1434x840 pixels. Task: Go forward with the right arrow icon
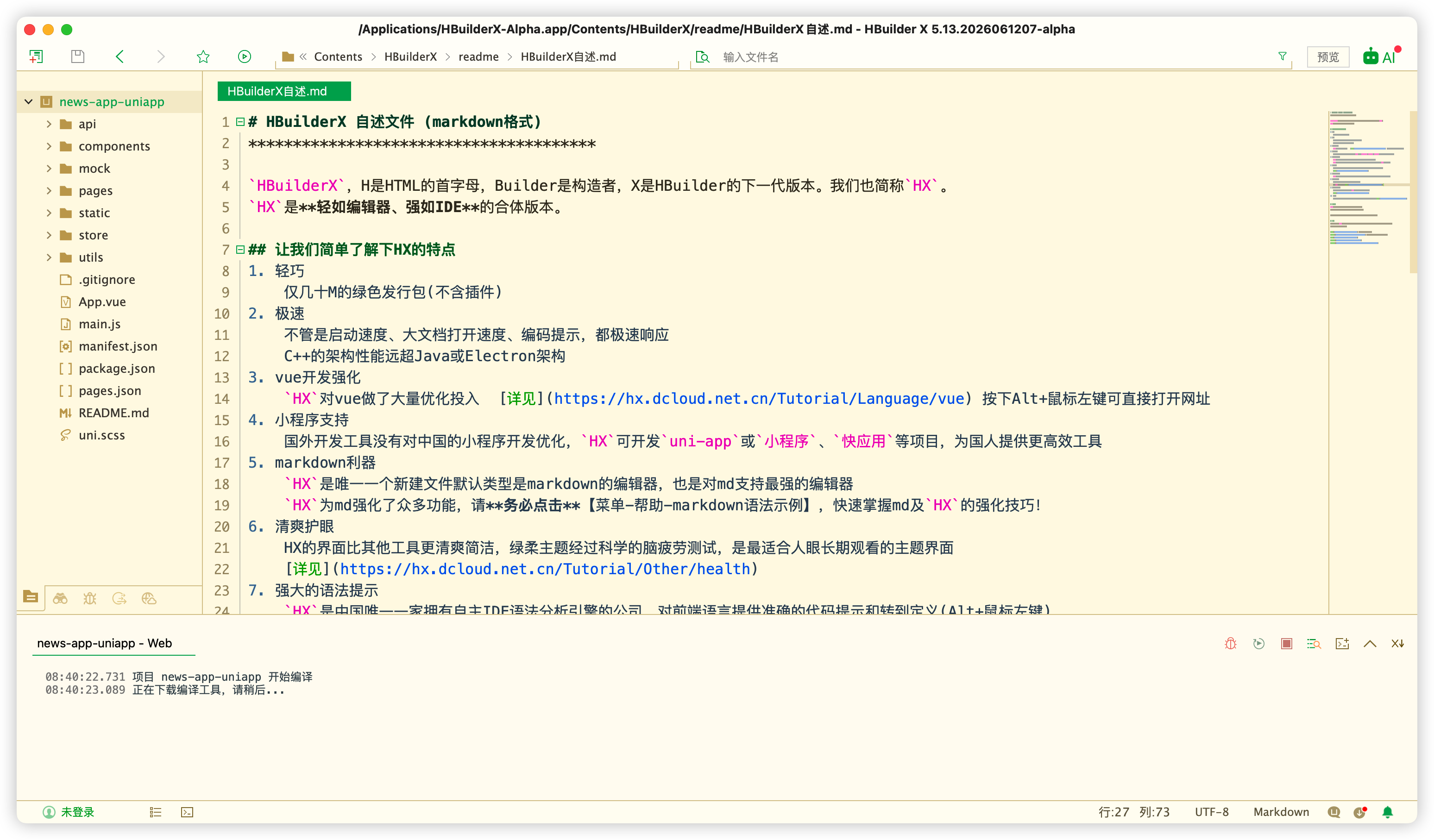coord(161,56)
